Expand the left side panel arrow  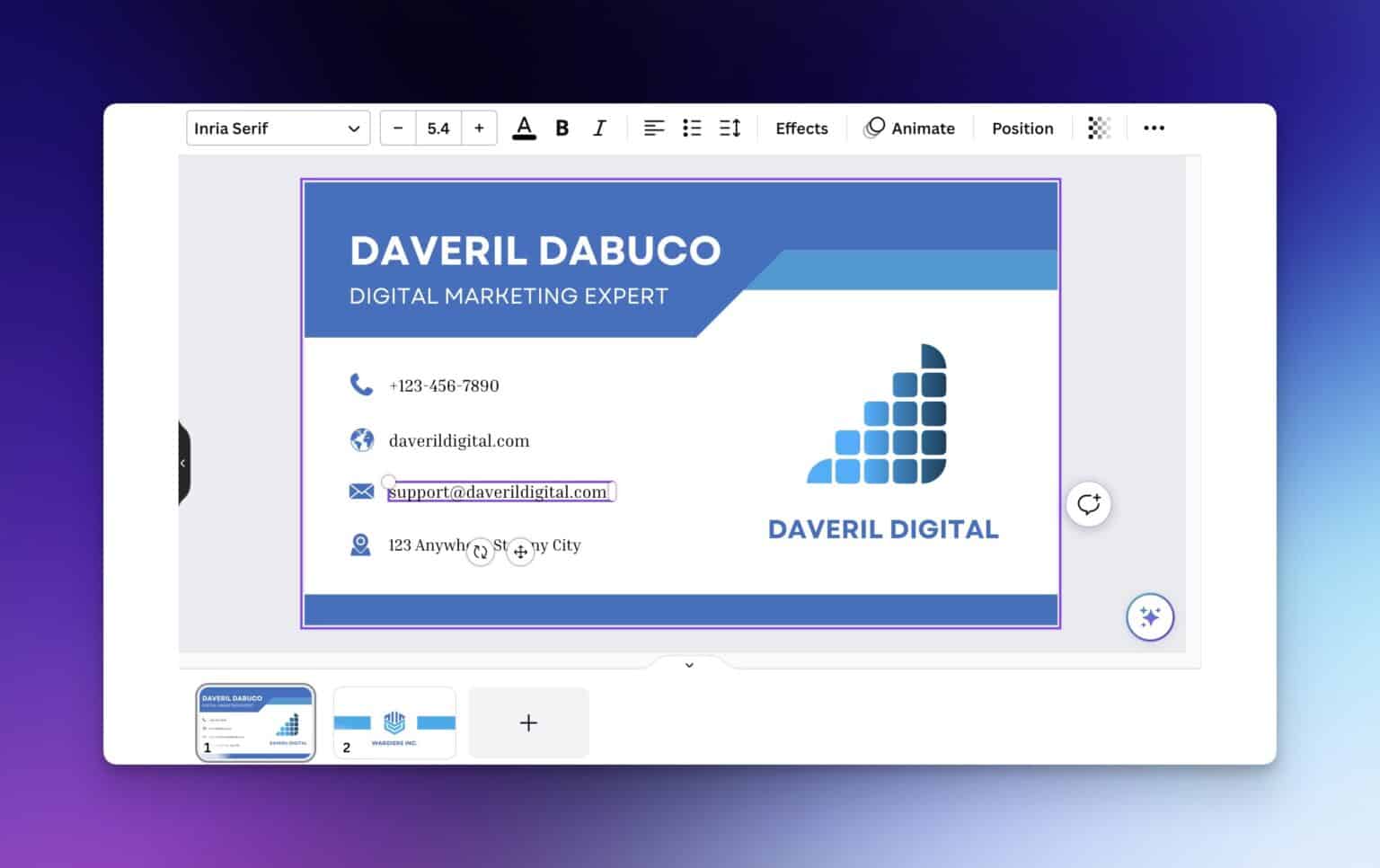(x=184, y=463)
